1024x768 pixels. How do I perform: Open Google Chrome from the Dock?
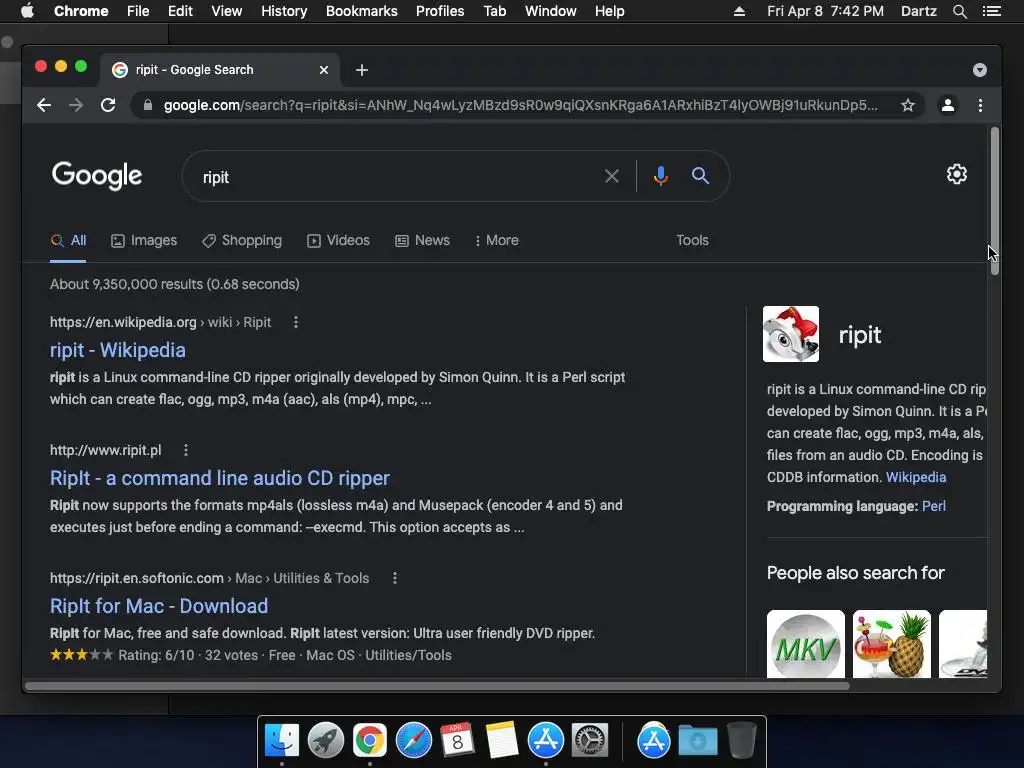pyautogui.click(x=370, y=740)
